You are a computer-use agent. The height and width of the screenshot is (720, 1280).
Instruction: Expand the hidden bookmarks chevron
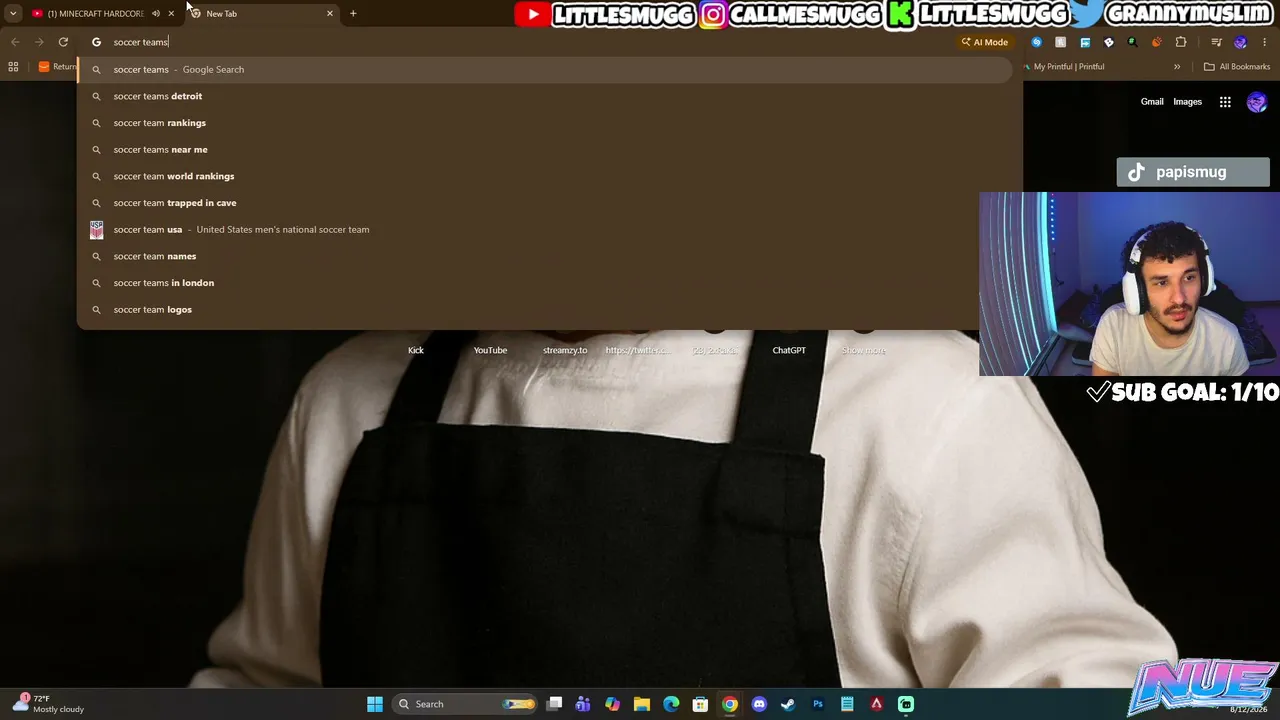coord(1177,67)
